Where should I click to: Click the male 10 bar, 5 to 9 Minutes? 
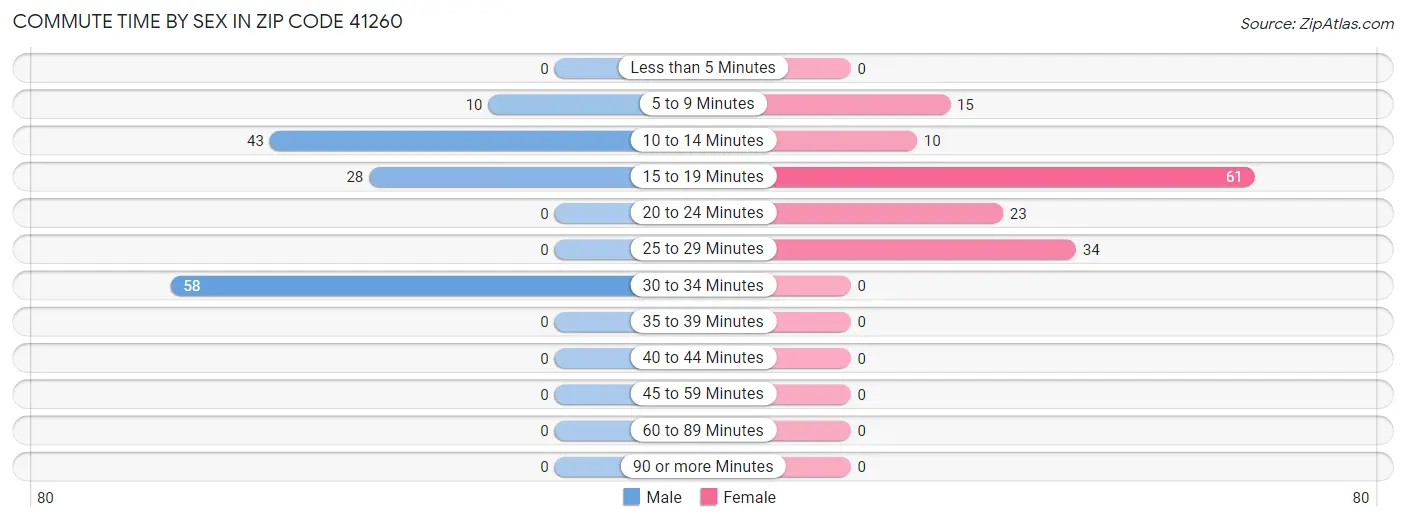pyautogui.click(x=565, y=104)
